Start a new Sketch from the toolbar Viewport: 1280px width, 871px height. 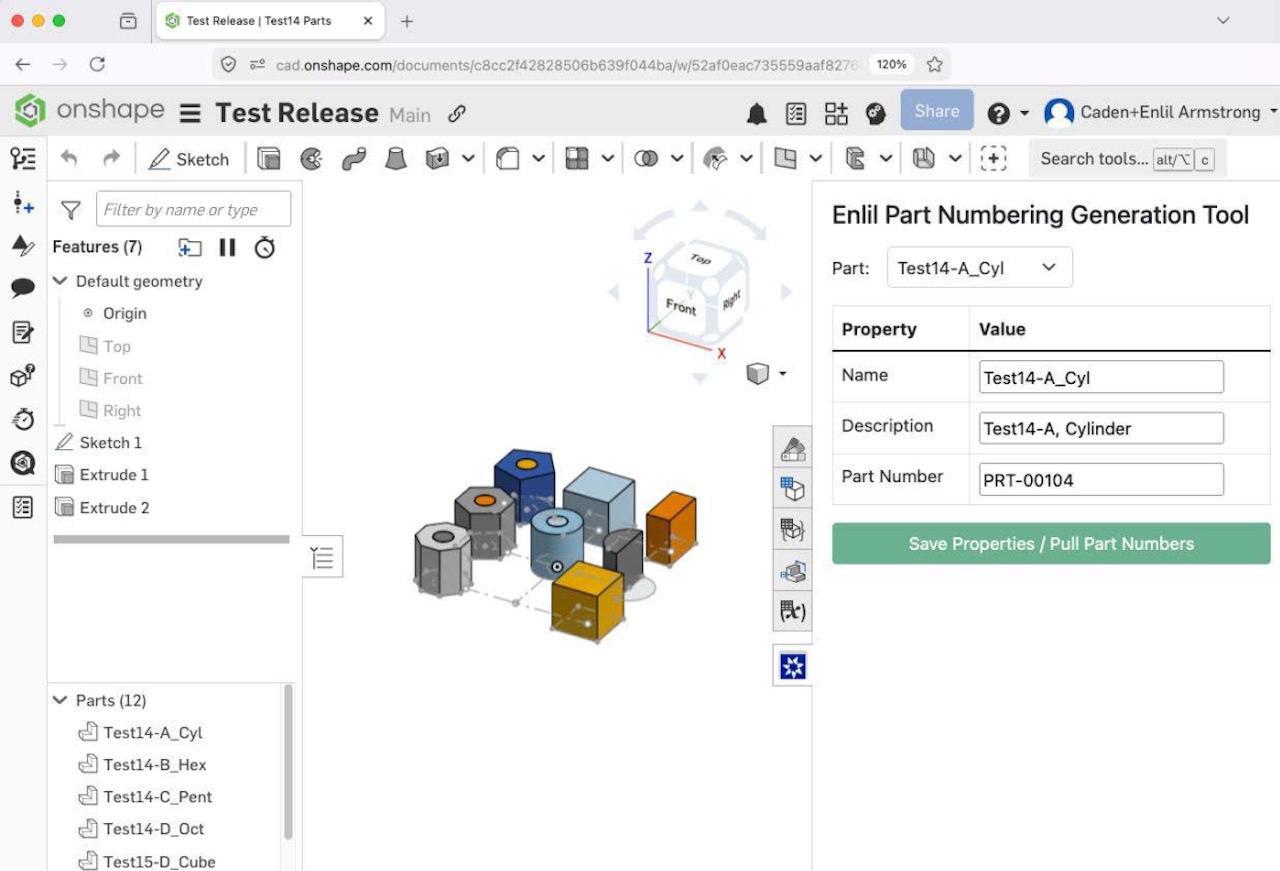[x=189, y=159]
